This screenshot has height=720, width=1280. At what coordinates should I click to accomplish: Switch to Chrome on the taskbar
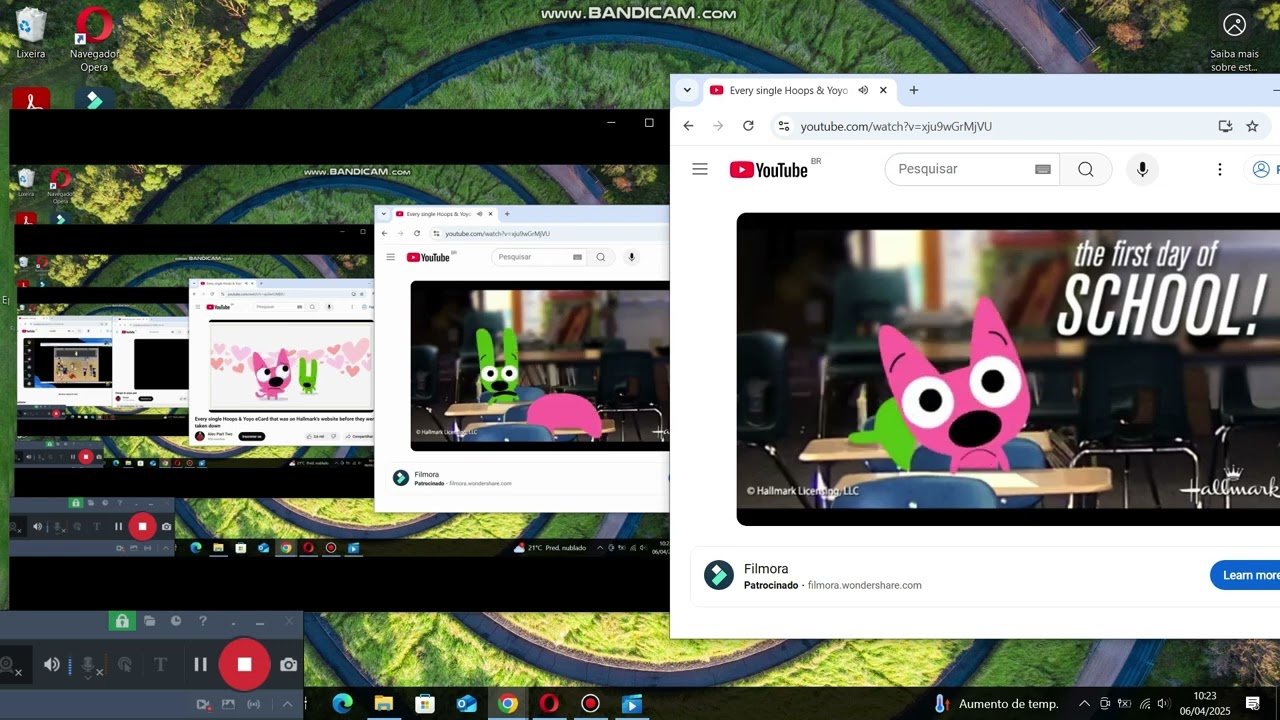pos(508,704)
